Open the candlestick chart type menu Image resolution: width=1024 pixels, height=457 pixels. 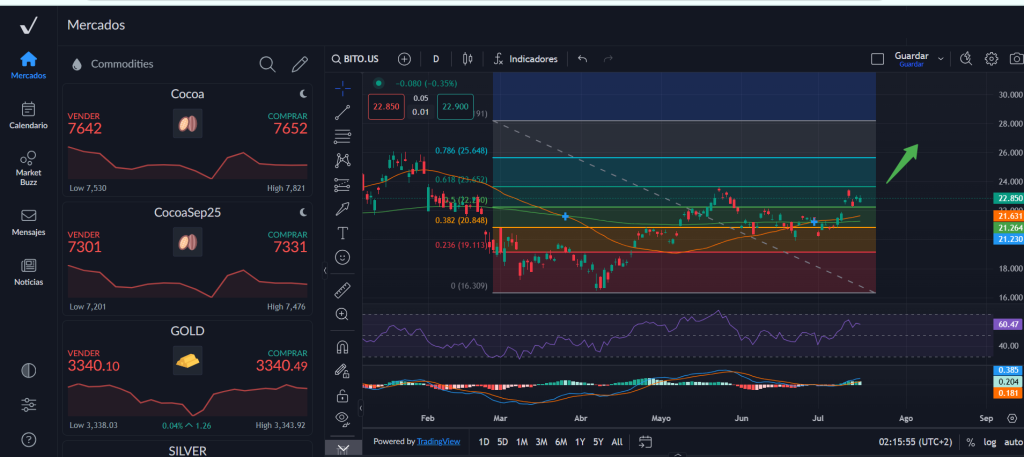(467, 59)
